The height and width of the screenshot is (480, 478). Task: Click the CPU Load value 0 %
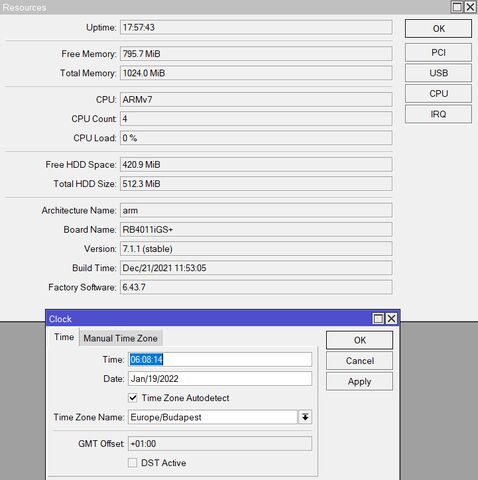click(256, 138)
